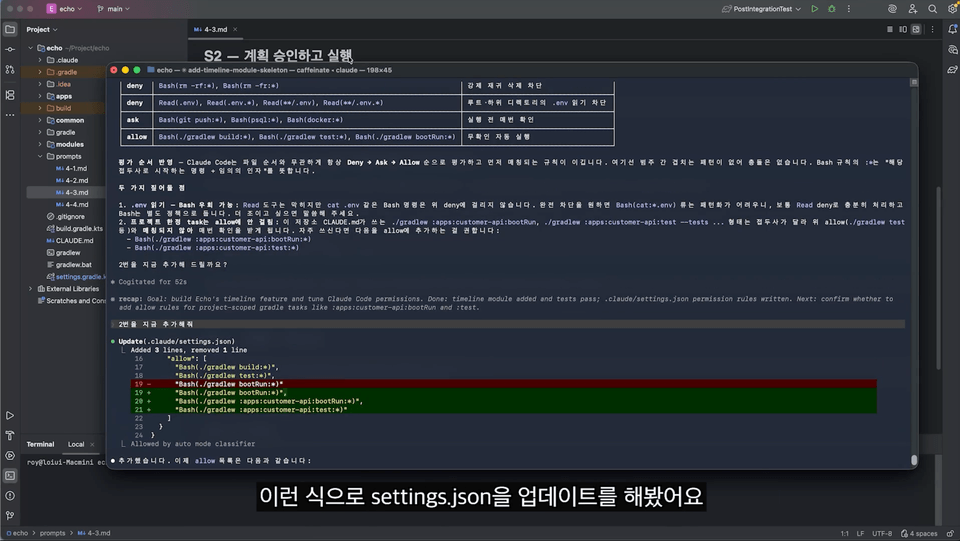Image resolution: width=960 pixels, height=541 pixels.
Task: Debug PostIntegrationTest with the bug icon
Action: coord(831,9)
